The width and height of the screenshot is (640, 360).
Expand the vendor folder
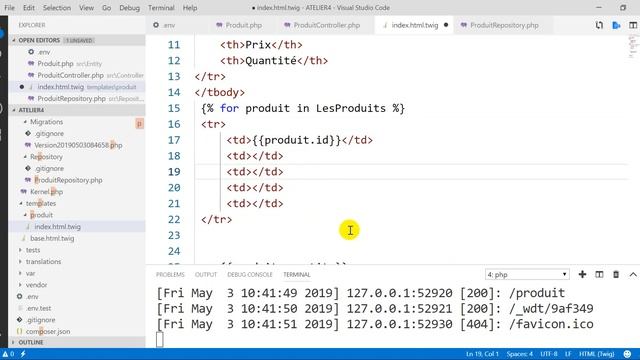coord(36,285)
